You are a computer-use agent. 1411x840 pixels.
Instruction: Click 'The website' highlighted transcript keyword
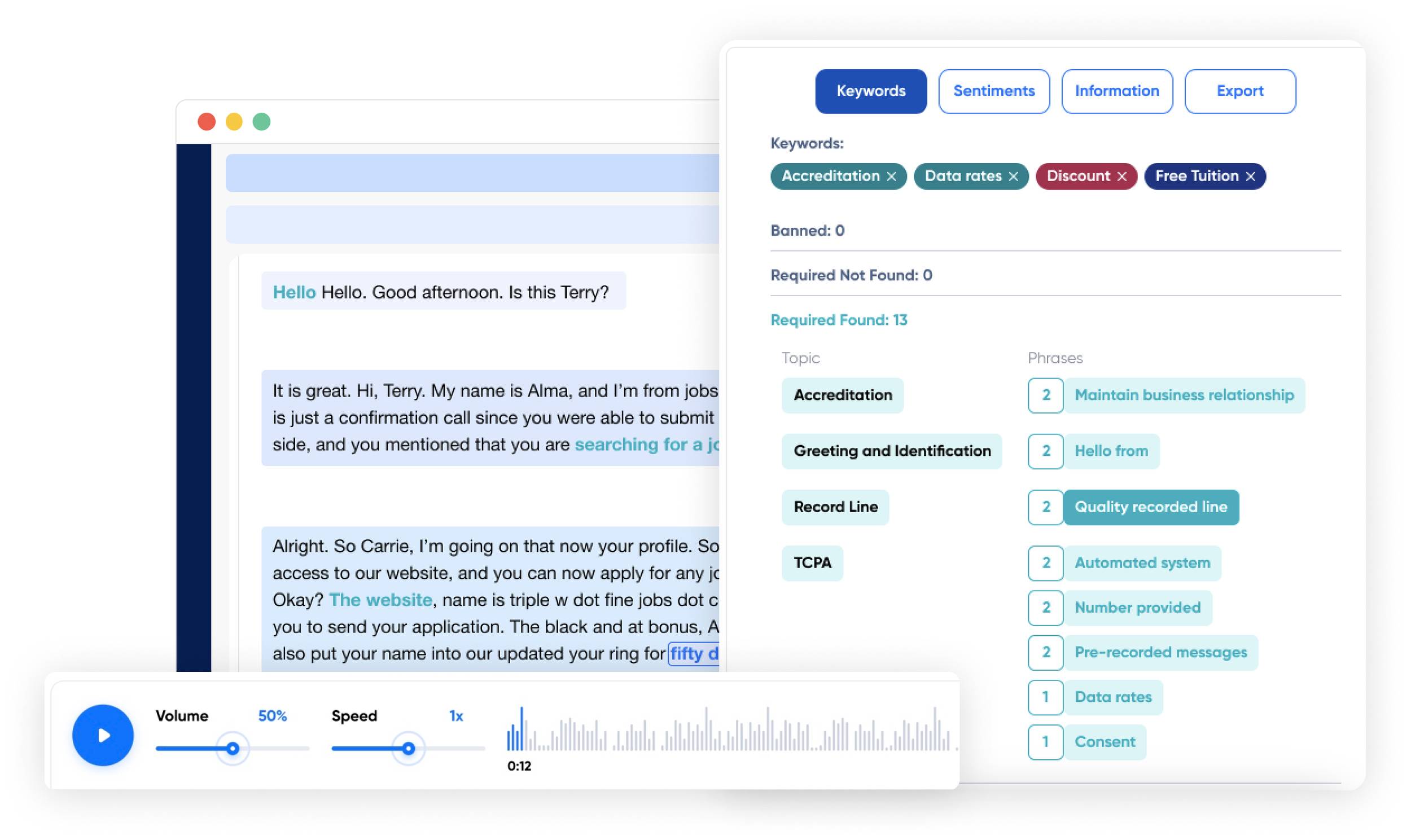coord(380,600)
